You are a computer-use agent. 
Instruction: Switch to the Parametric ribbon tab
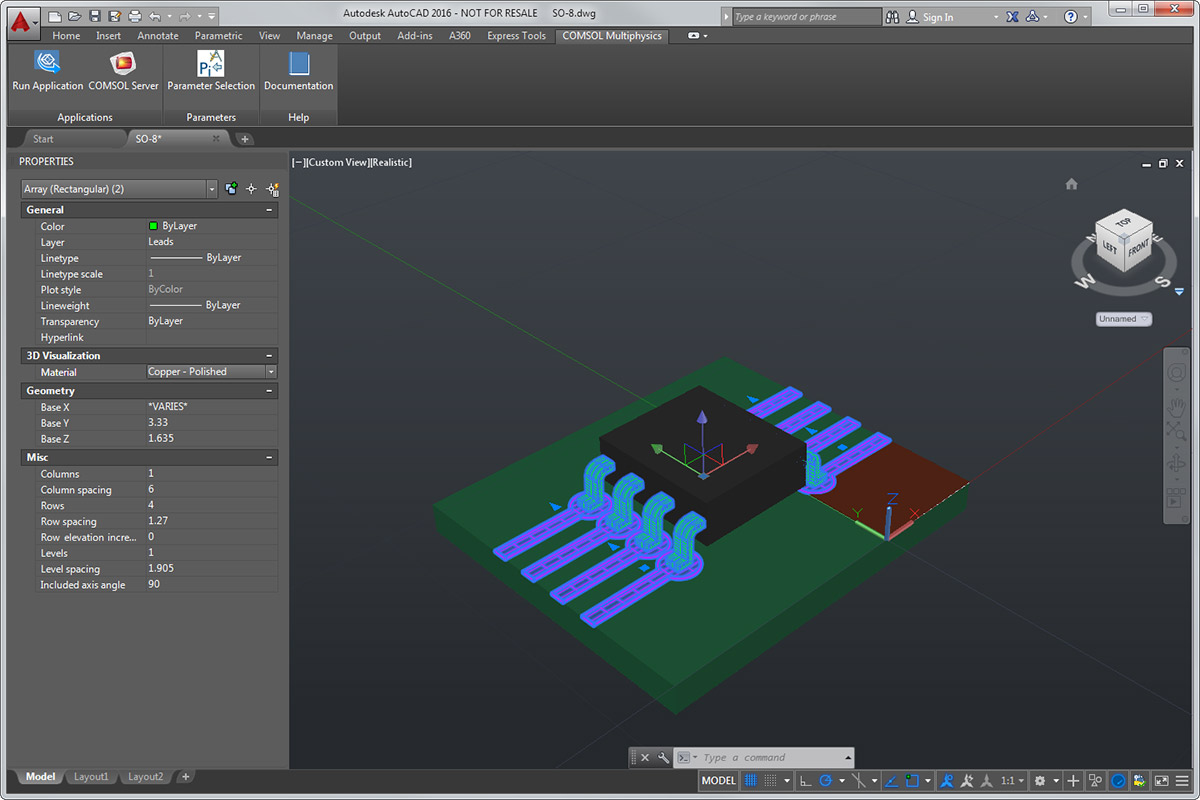tap(218, 36)
